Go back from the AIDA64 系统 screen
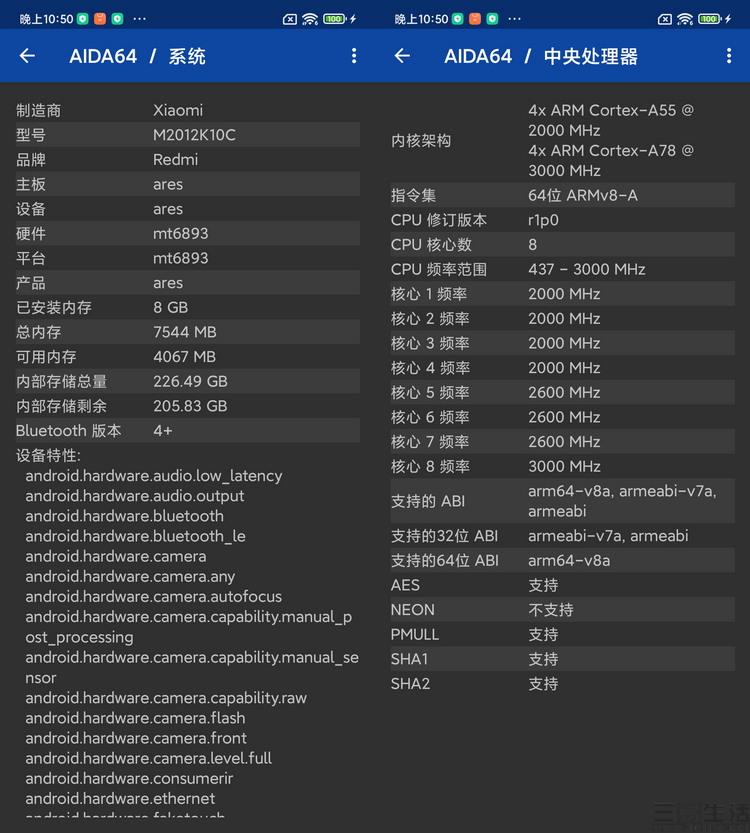This screenshot has width=750, height=833. point(27,56)
